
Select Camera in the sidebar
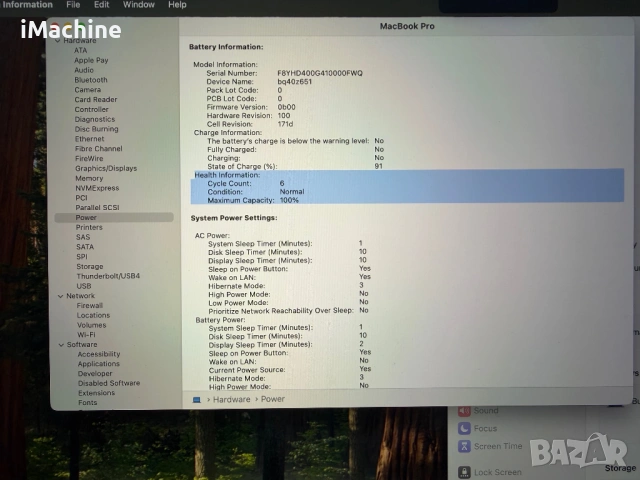[87, 90]
